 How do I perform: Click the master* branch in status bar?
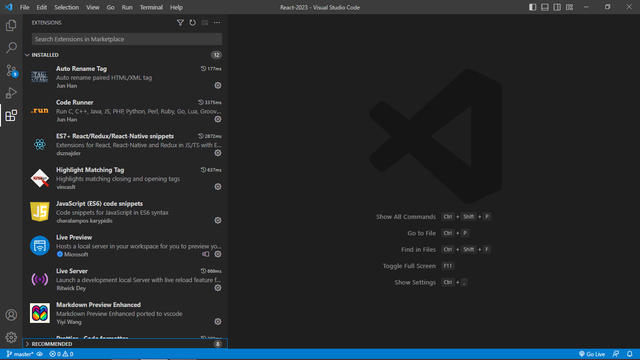(20, 354)
